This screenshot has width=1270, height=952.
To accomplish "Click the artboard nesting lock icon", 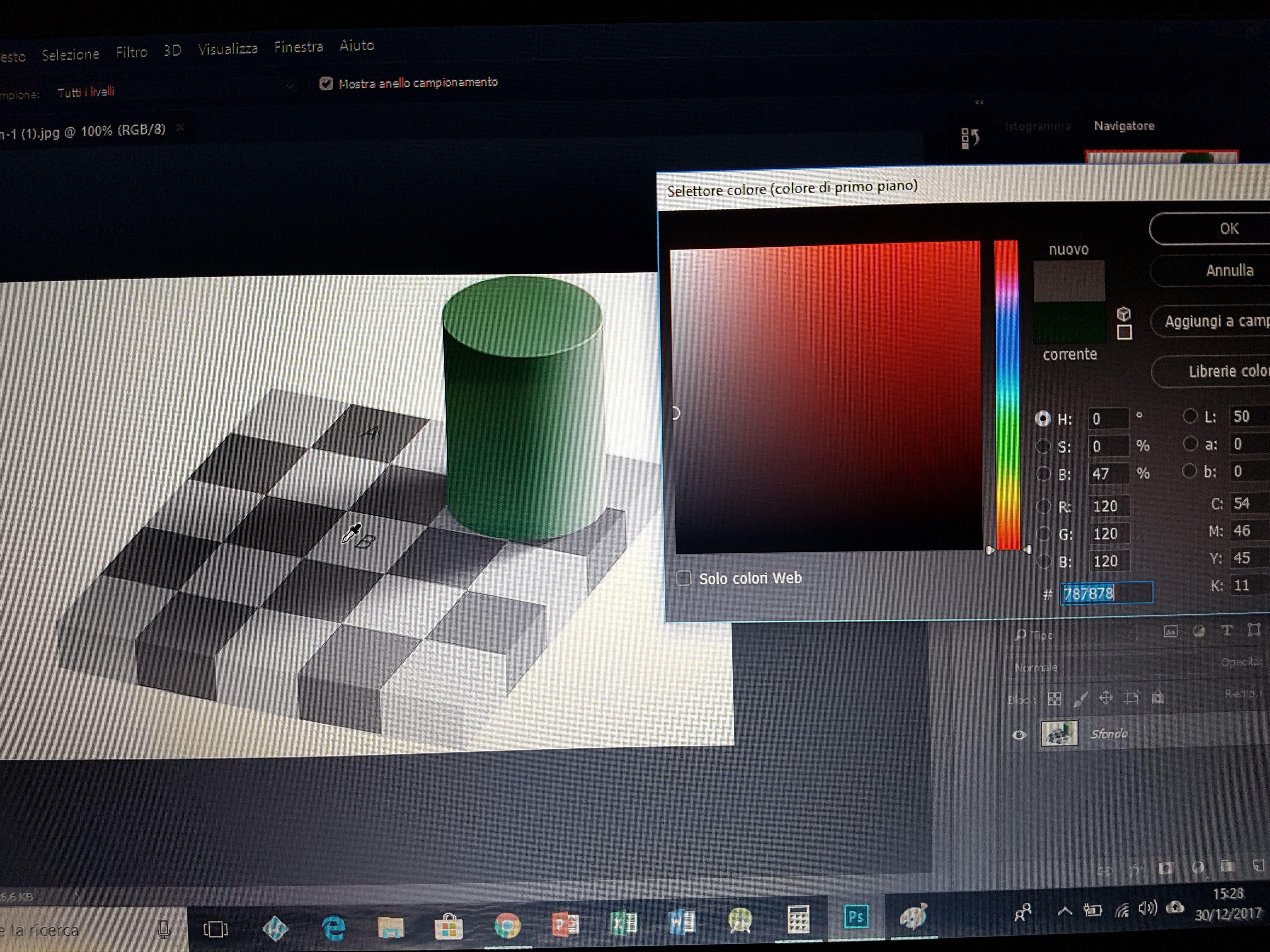I will (1132, 697).
